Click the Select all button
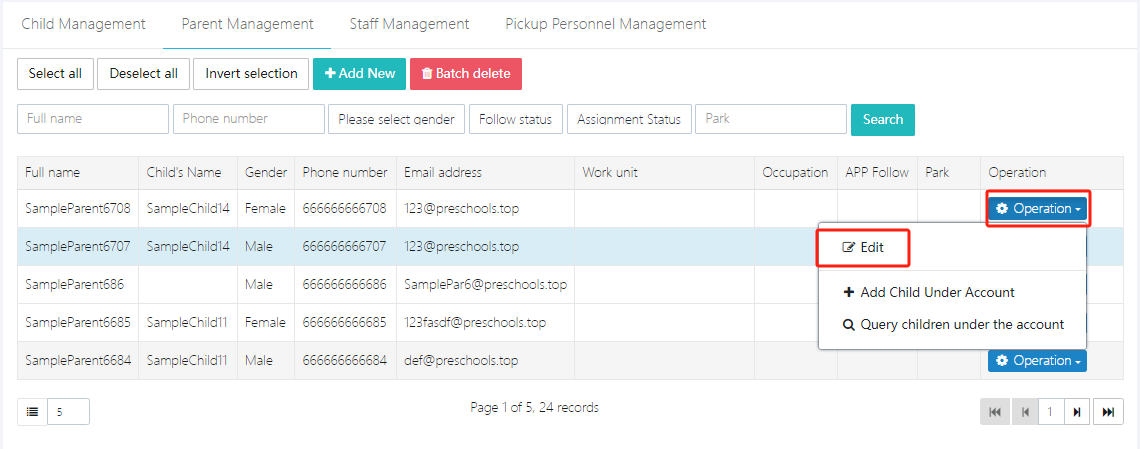Screen dimensions: 1140x449 point(55,73)
